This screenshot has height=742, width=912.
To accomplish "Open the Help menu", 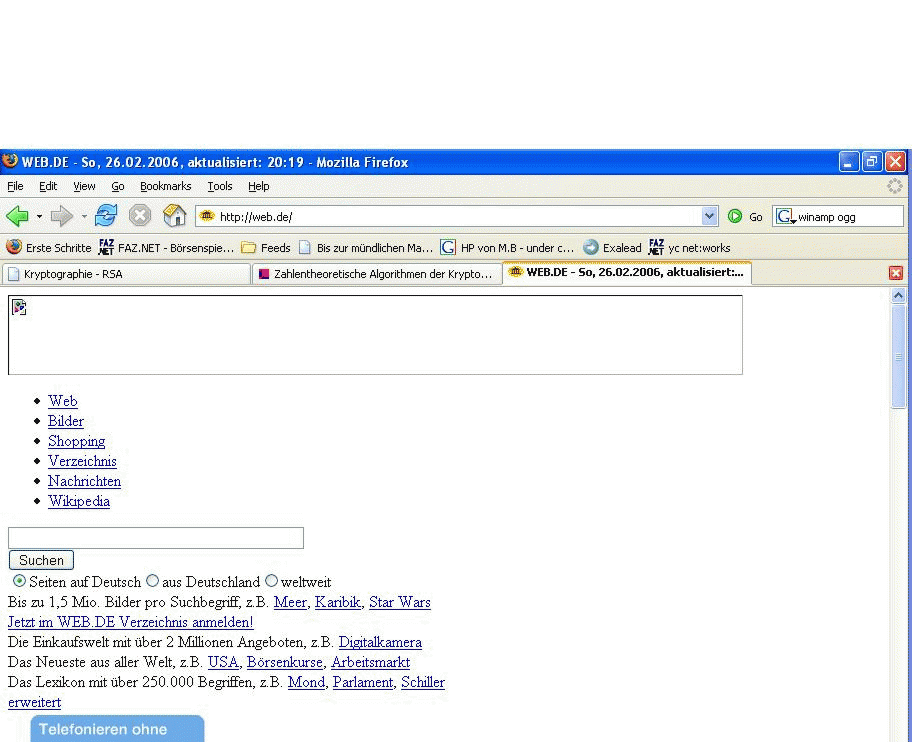I will (258, 186).
